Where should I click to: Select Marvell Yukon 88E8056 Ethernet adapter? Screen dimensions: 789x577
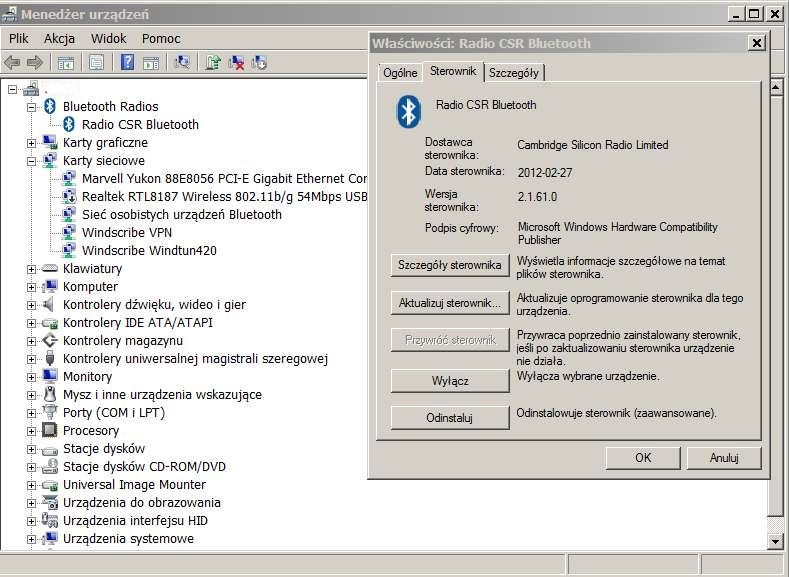coord(224,179)
